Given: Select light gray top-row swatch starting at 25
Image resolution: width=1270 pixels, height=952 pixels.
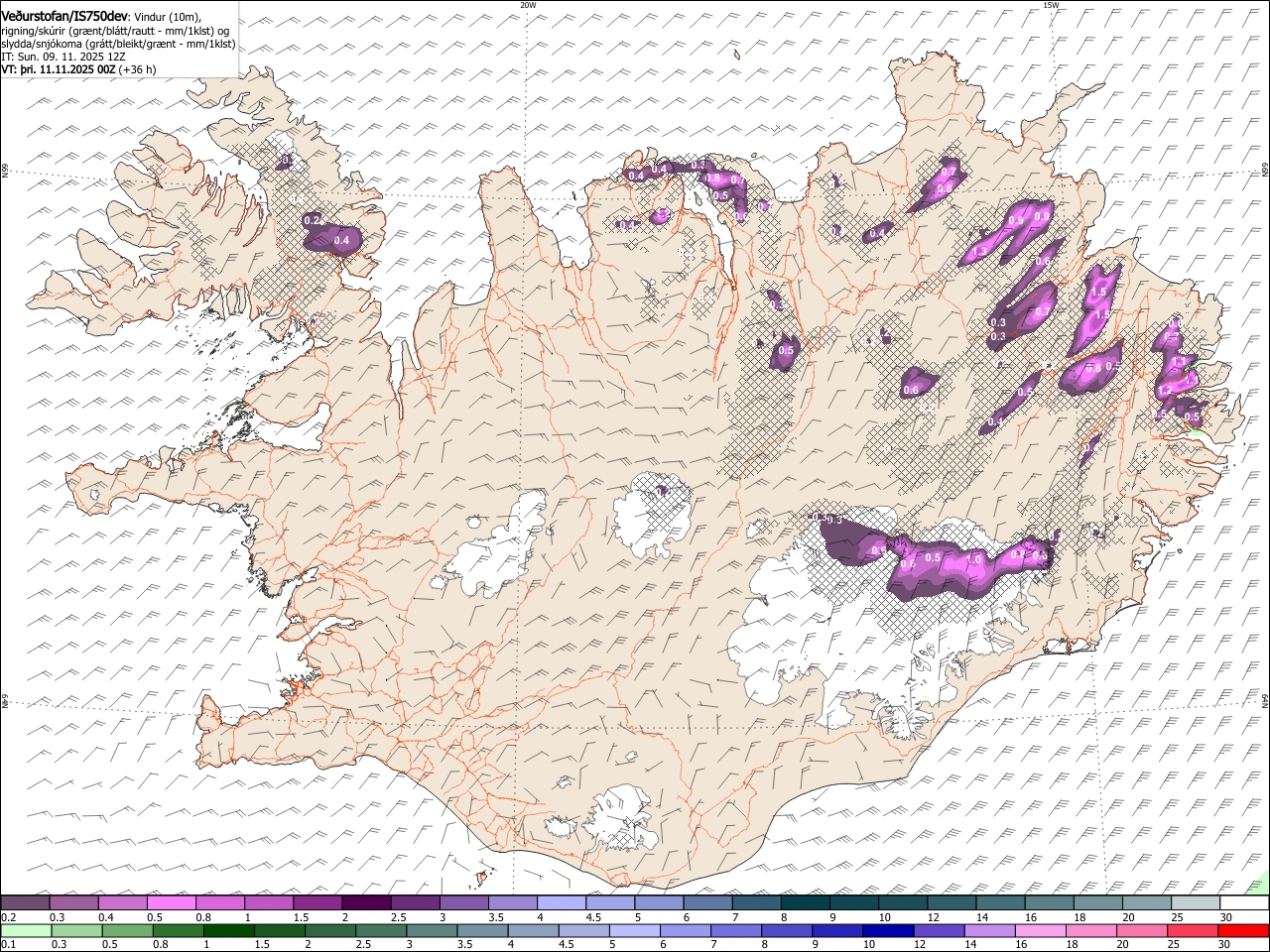Looking at the screenshot, I should pos(1195,902).
